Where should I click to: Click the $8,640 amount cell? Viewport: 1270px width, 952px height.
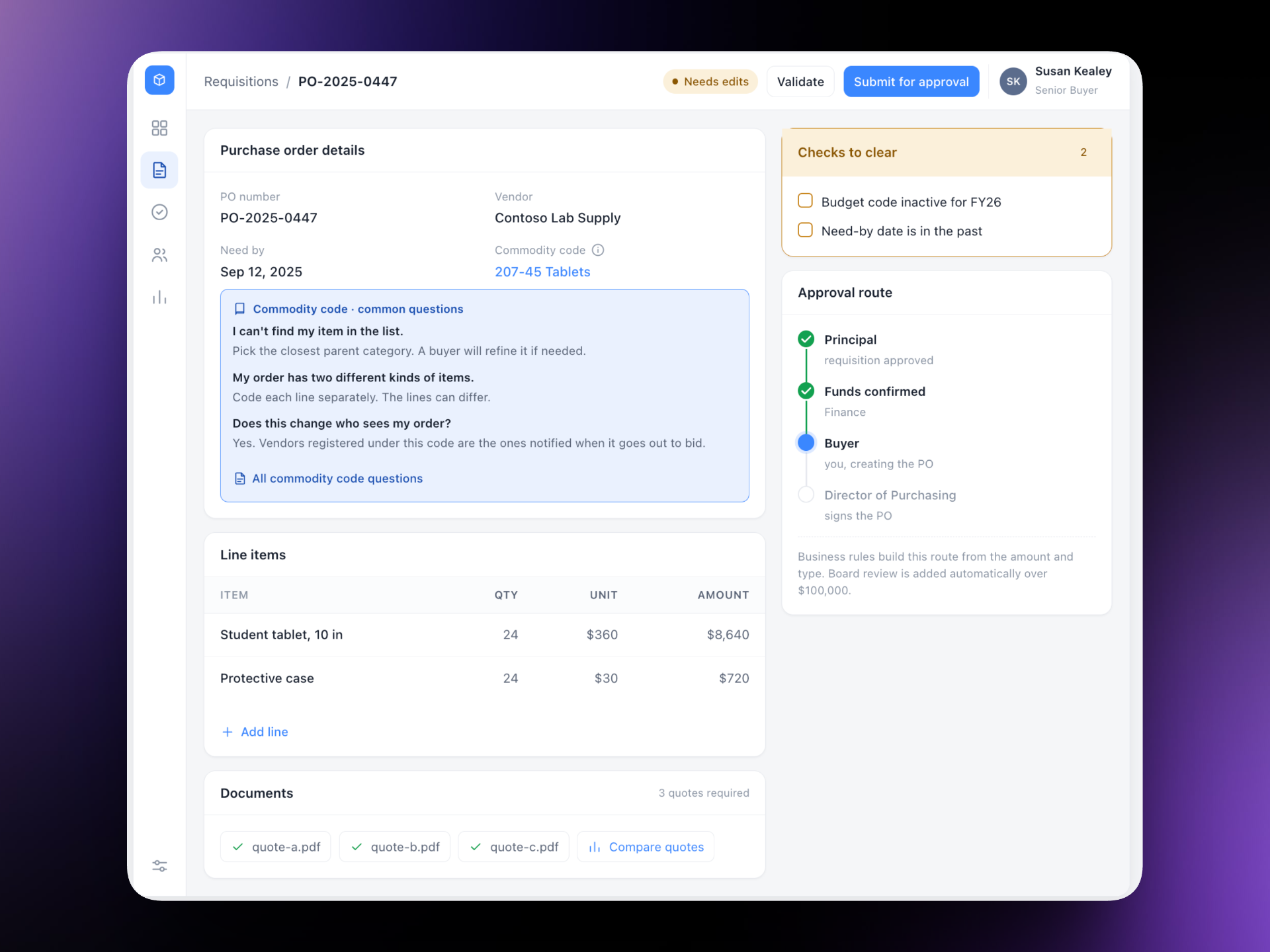click(x=728, y=635)
